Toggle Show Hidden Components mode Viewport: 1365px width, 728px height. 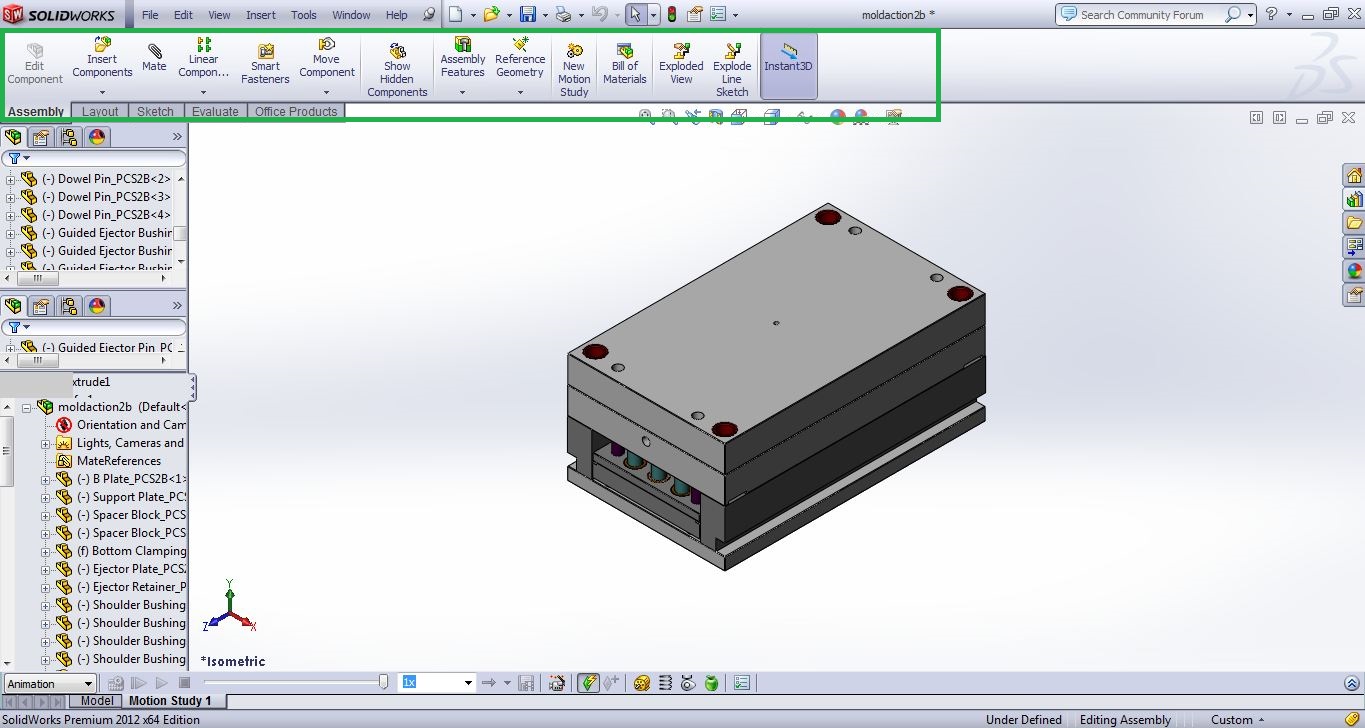point(397,65)
